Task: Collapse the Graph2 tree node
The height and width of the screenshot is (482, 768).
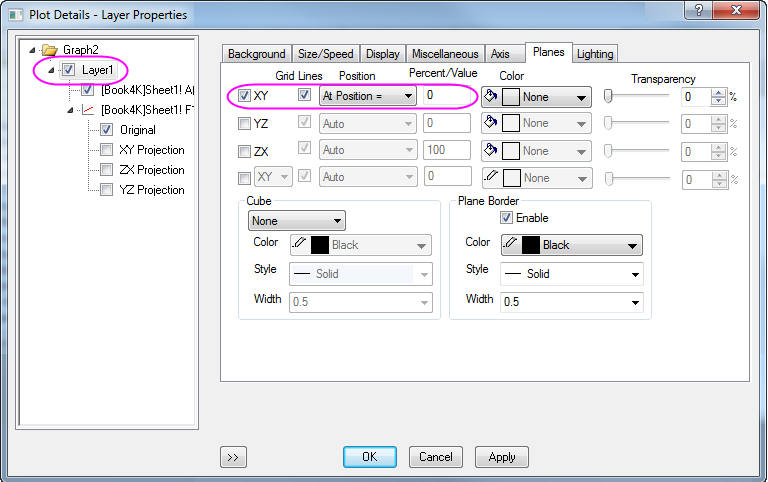Action: [x=35, y=49]
